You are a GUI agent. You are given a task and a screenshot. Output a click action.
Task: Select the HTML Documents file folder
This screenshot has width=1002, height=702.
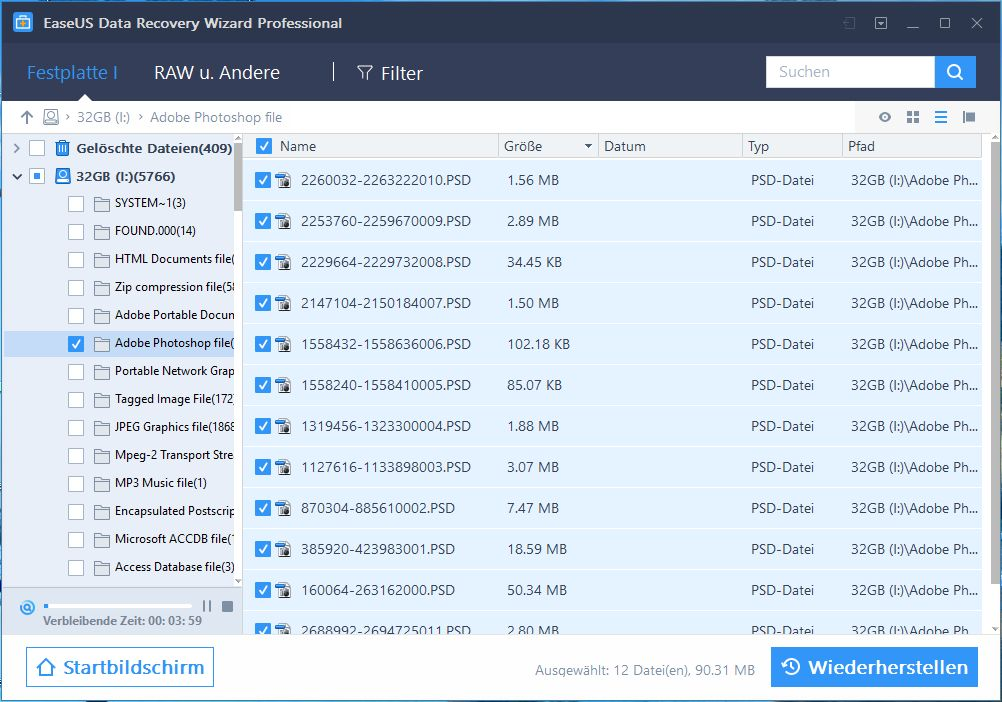pyautogui.click(x=174, y=259)
